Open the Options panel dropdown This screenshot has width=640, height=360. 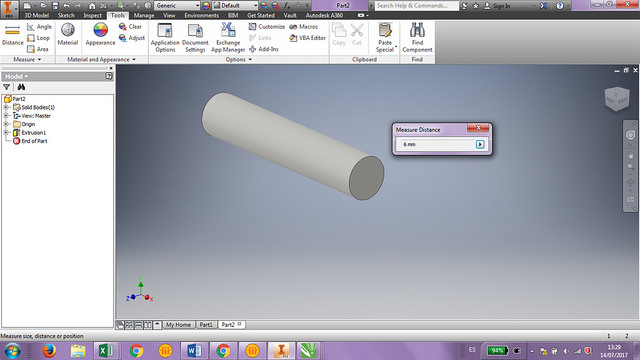pos(239,60)
